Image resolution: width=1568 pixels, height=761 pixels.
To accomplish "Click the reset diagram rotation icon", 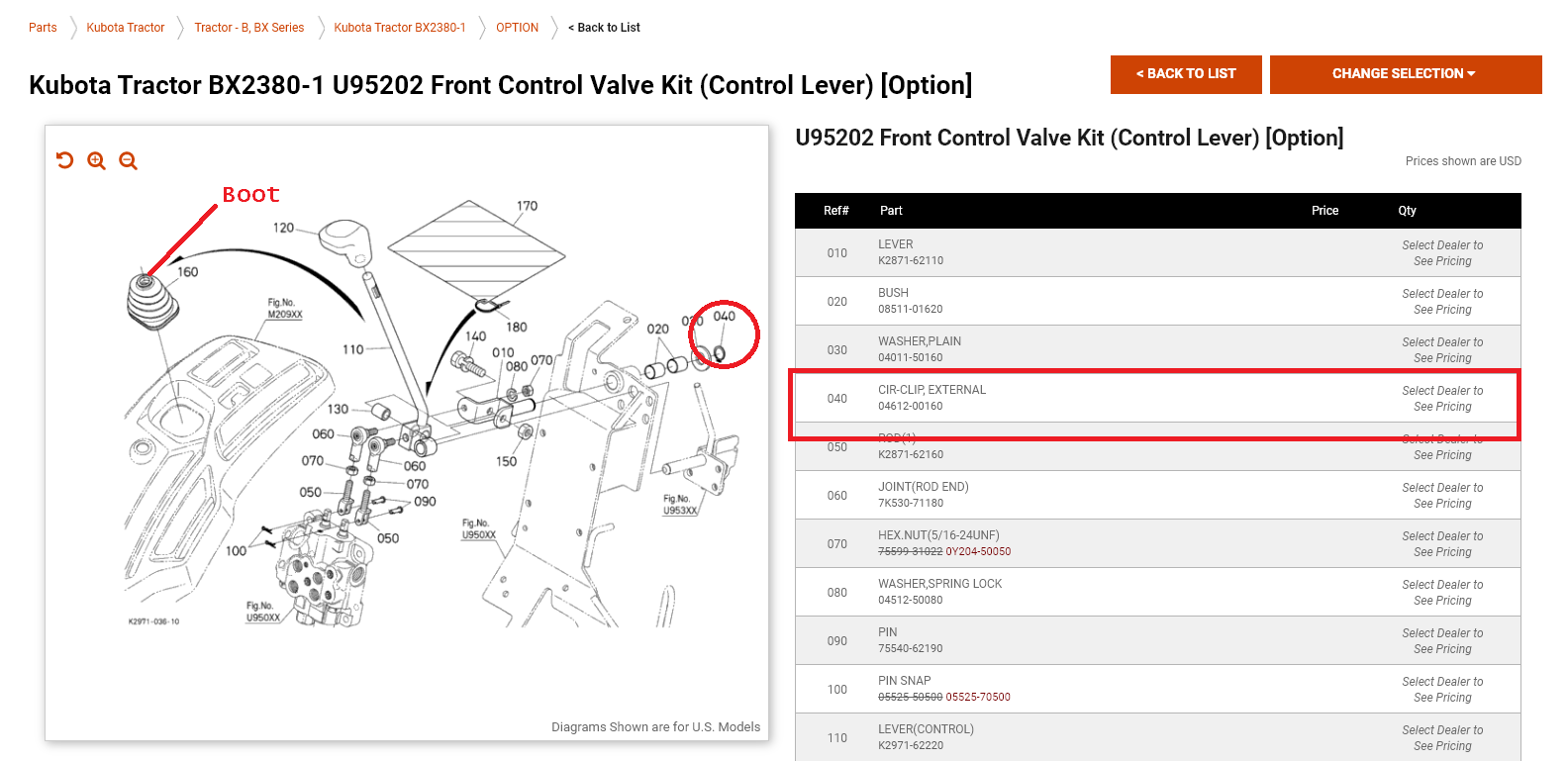I will pyautogui.click(x=65, y=160).
